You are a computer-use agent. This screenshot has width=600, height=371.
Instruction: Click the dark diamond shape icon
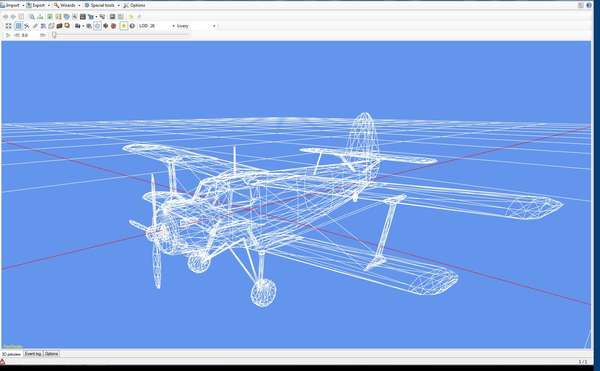(106, 26)
